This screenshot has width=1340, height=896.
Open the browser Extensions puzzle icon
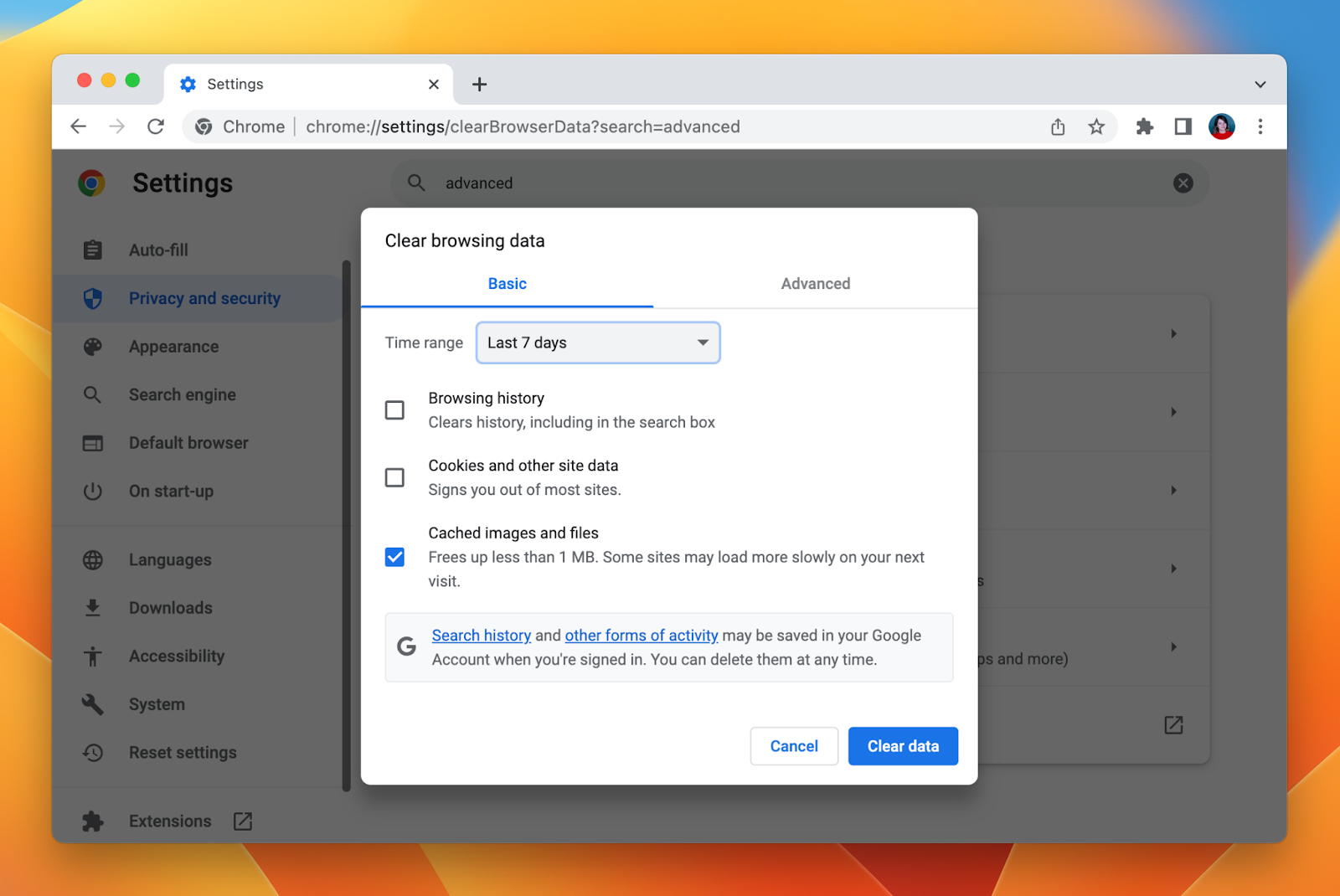[x=93, y=821]
